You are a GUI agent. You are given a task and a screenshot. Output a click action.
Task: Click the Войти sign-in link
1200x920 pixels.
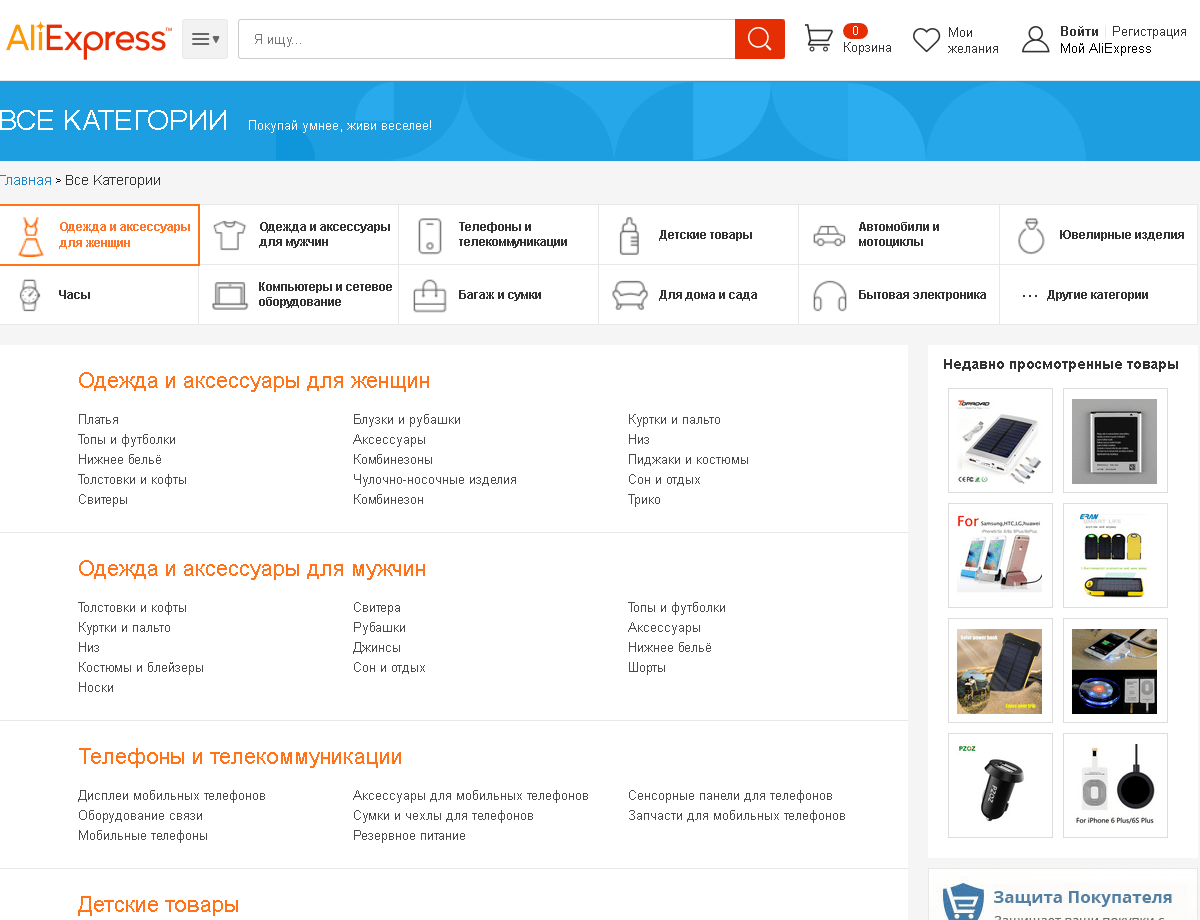click(x=1079, y=31)
